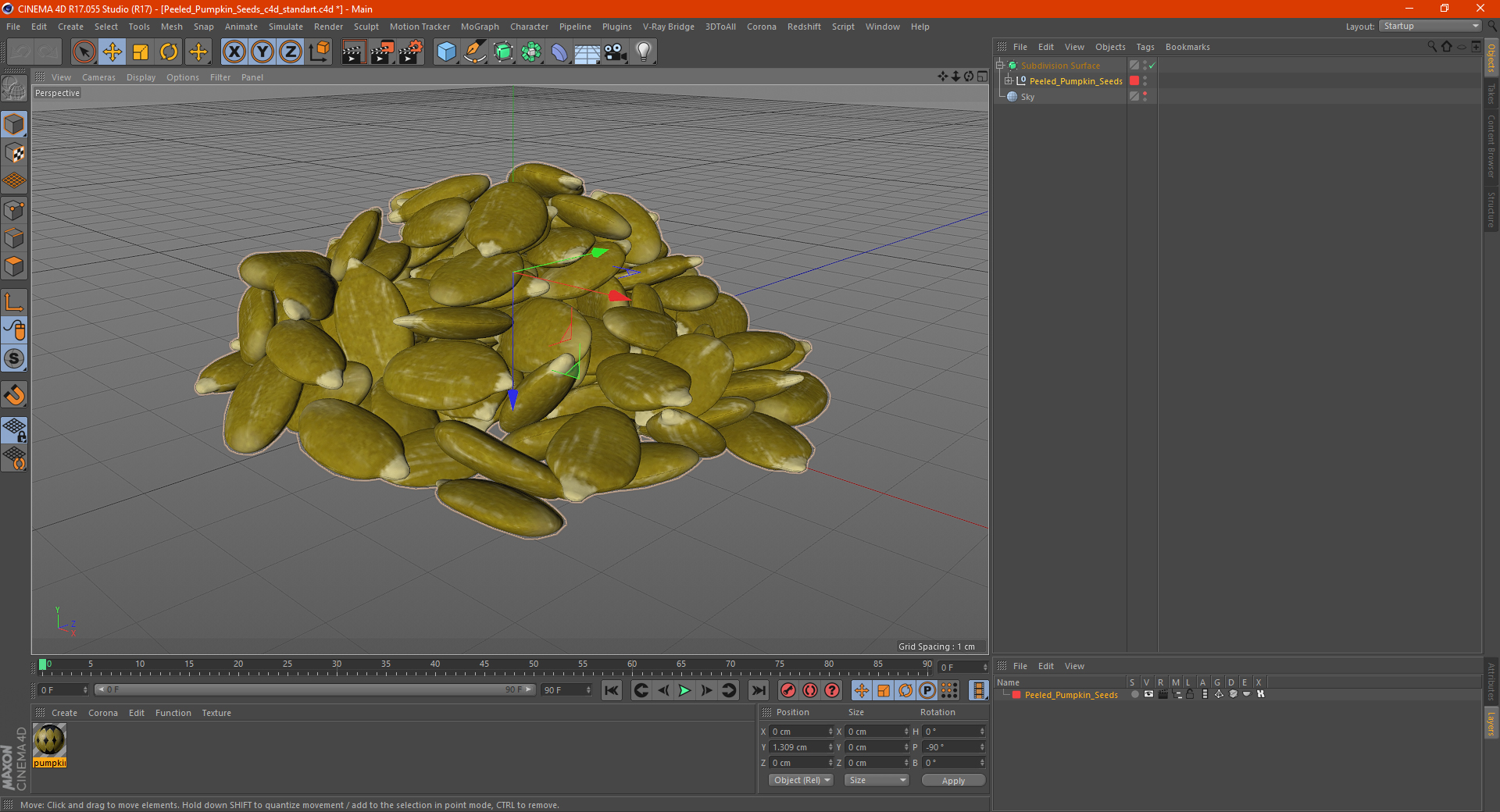1500x812 pixels.
Task: Select the pumpkin material thumbnail
Action: point(49,739)
